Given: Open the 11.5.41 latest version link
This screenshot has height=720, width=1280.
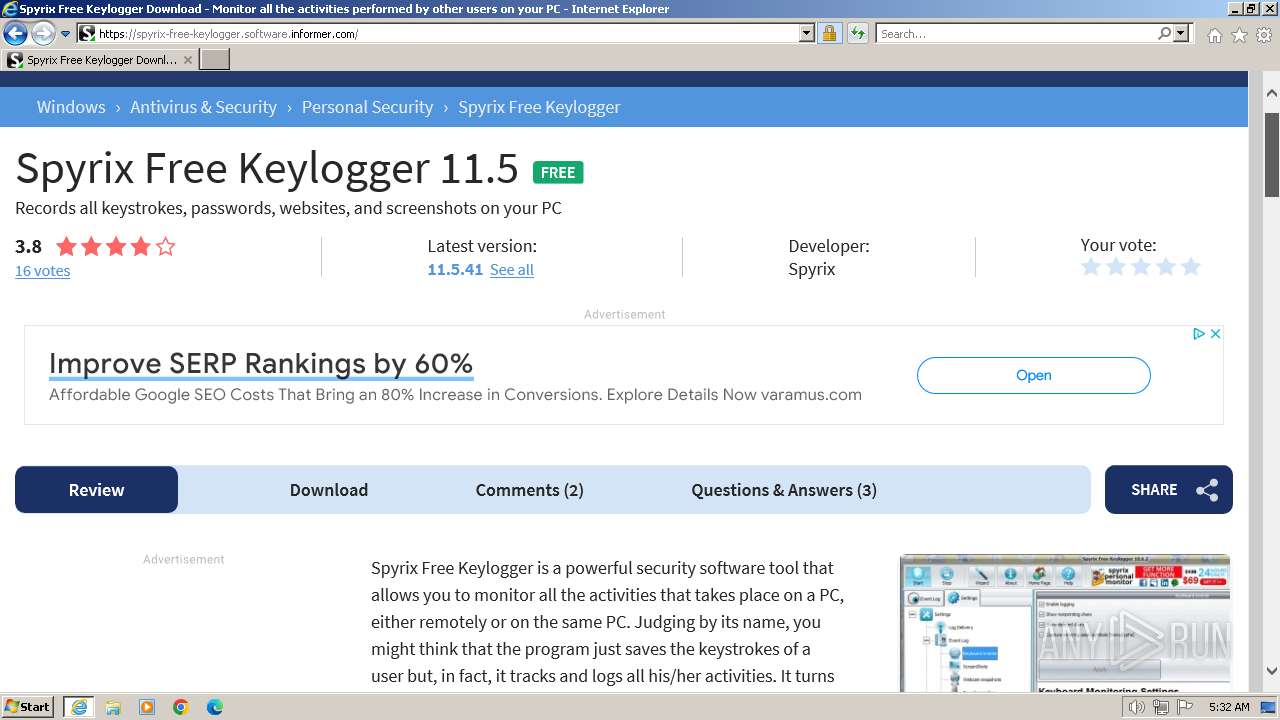Looking at the screenshot, I should 455,269.
